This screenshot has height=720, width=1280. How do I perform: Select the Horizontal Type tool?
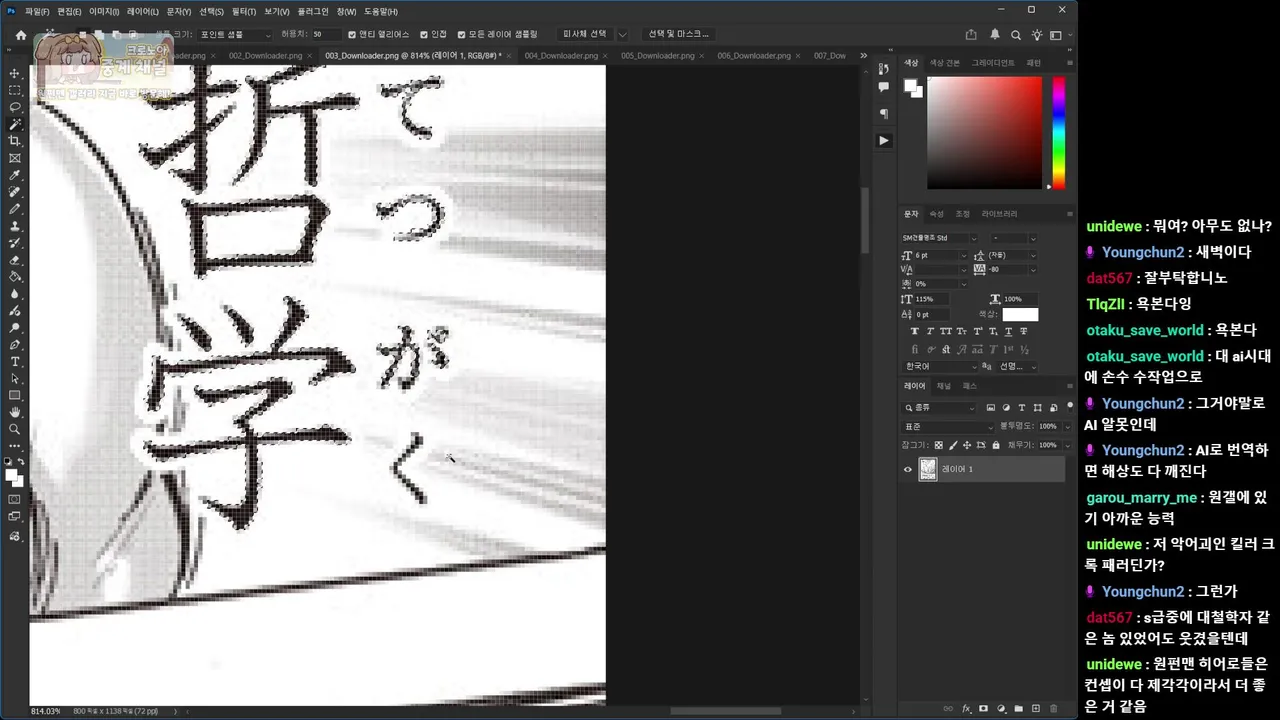(15, 361)
